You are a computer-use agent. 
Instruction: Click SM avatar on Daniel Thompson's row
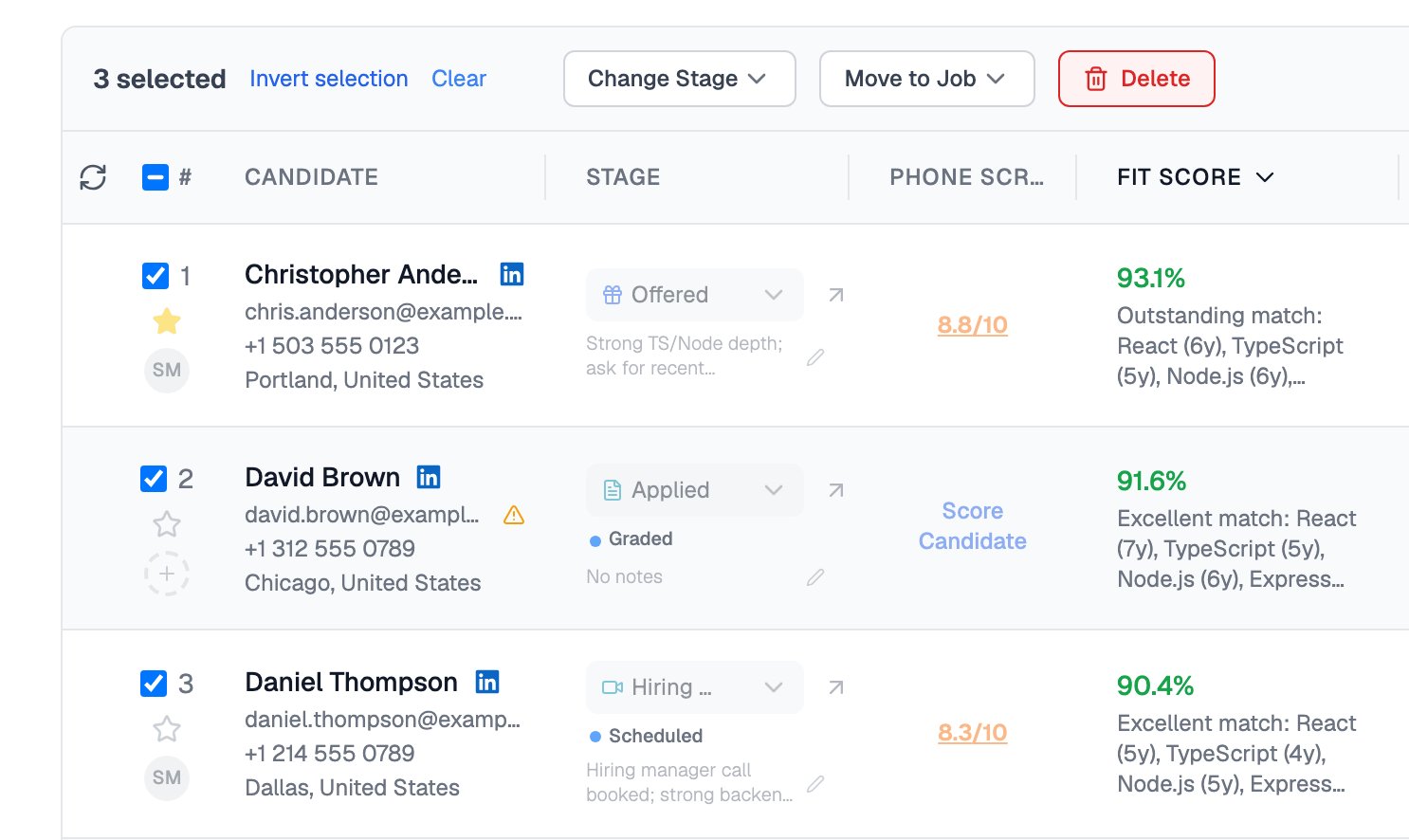pyautogui.click(x=167, y=777)
